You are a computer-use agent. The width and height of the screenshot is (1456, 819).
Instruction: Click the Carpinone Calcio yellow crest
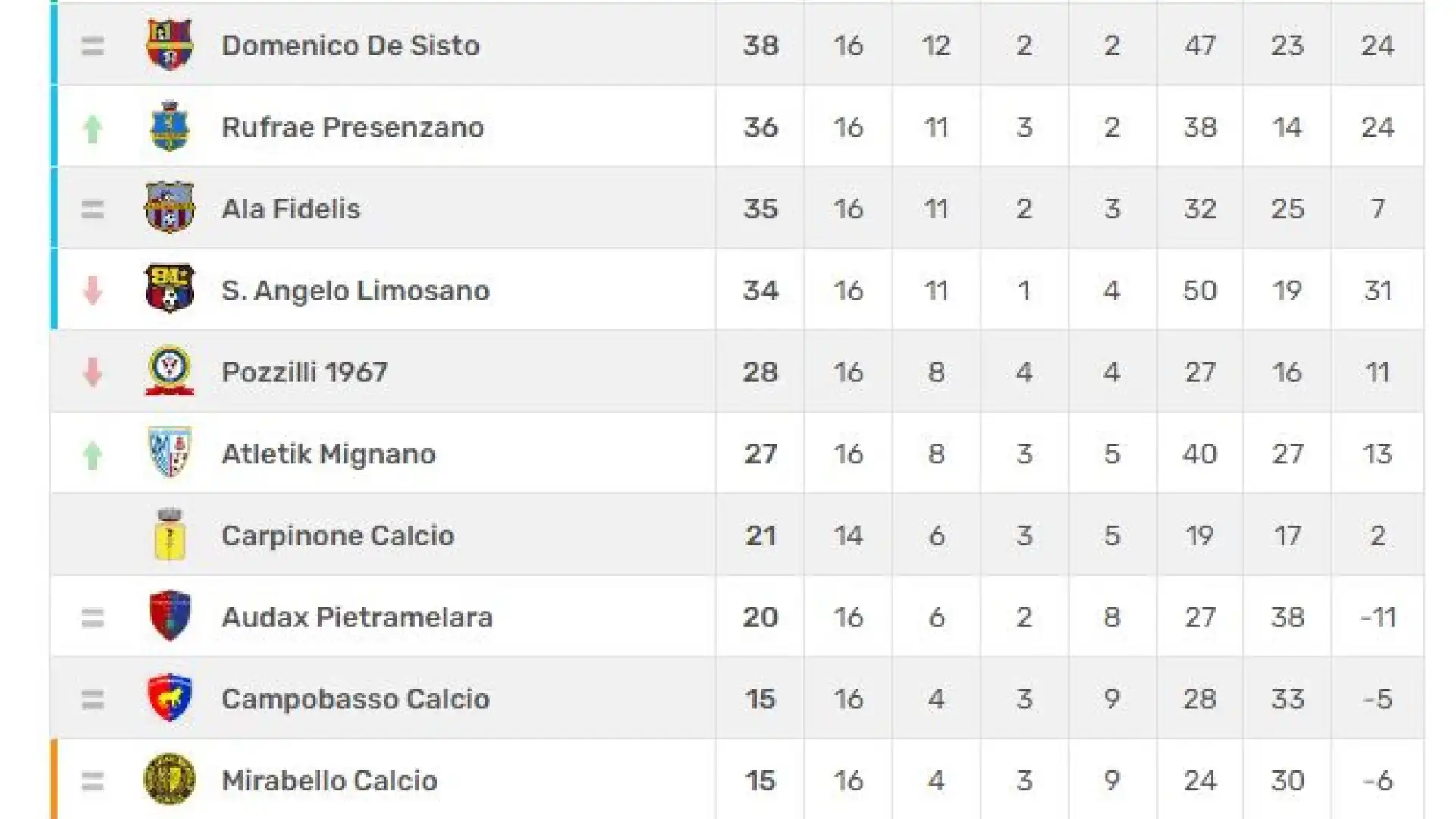point(170,535)
